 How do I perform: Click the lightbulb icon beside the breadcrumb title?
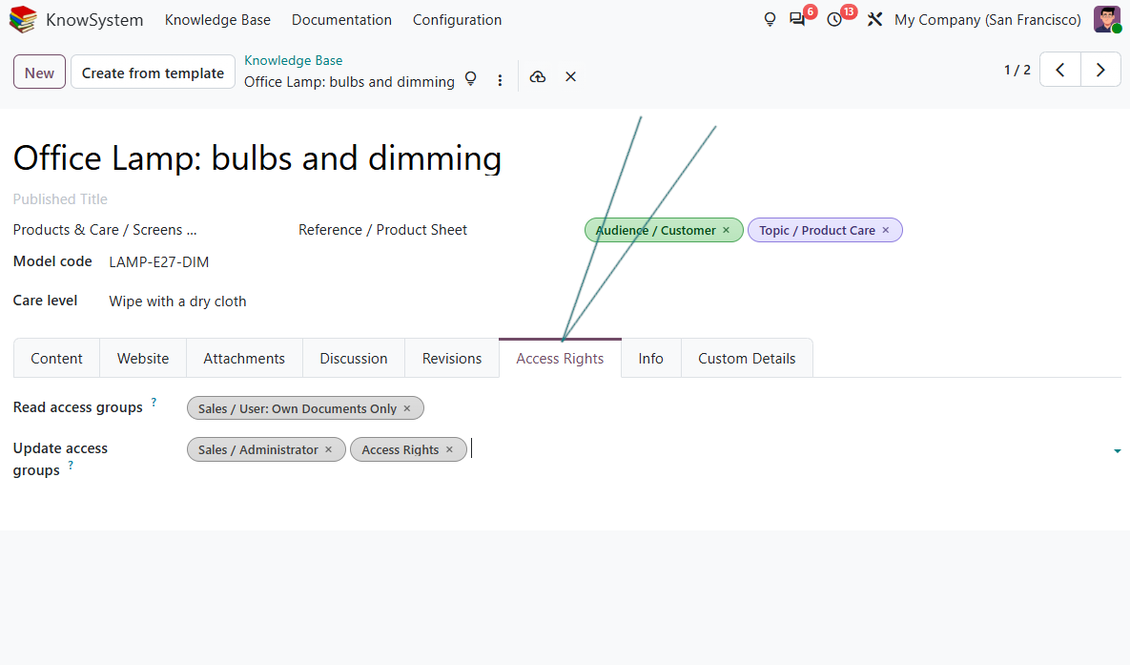click(x=471, y=79)
